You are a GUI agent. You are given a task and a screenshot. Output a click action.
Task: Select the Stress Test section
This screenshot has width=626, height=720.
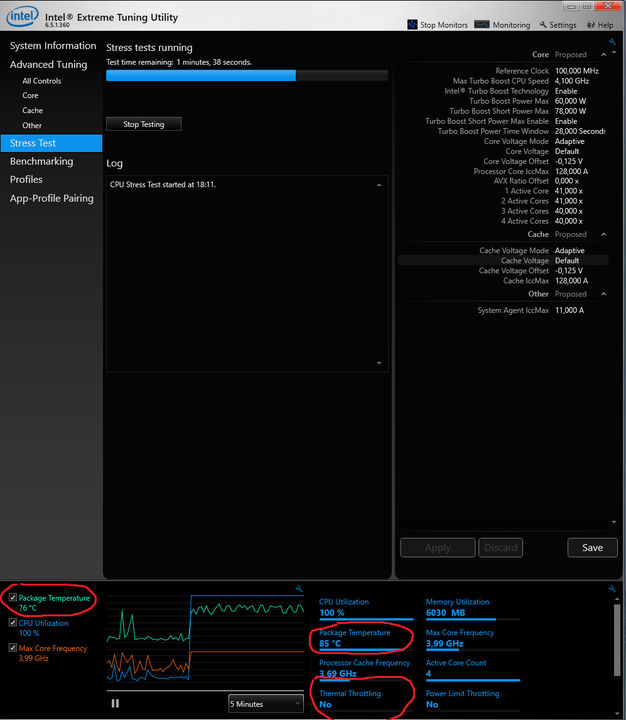click(x=51, y=143)
